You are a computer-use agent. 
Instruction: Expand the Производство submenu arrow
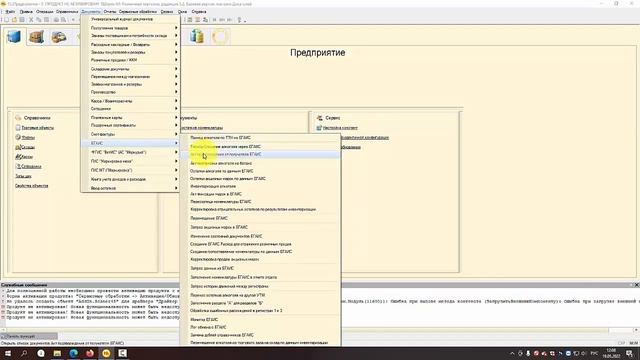pos(176,92)
